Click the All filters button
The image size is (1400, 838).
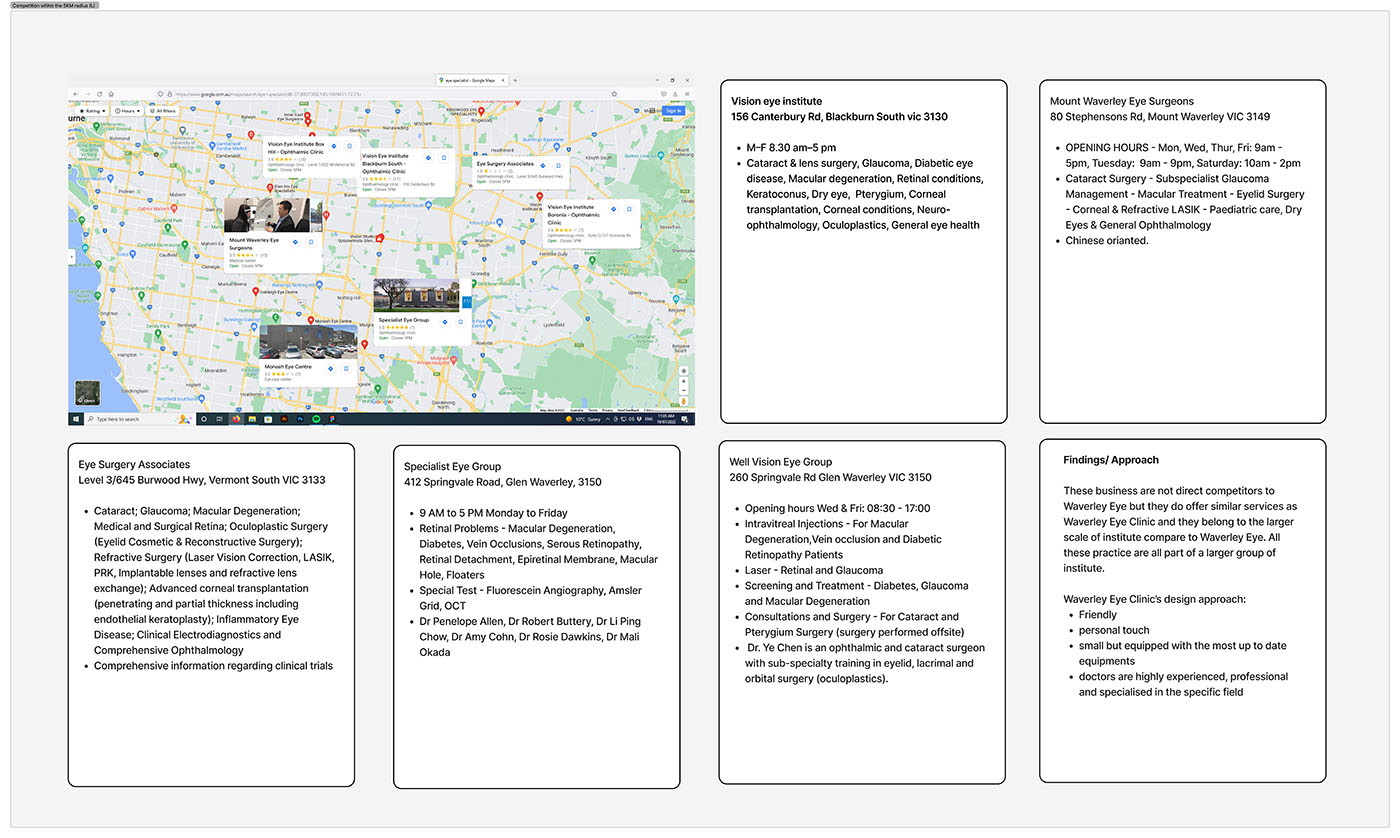pyautogui.click(x=162, y=111)
